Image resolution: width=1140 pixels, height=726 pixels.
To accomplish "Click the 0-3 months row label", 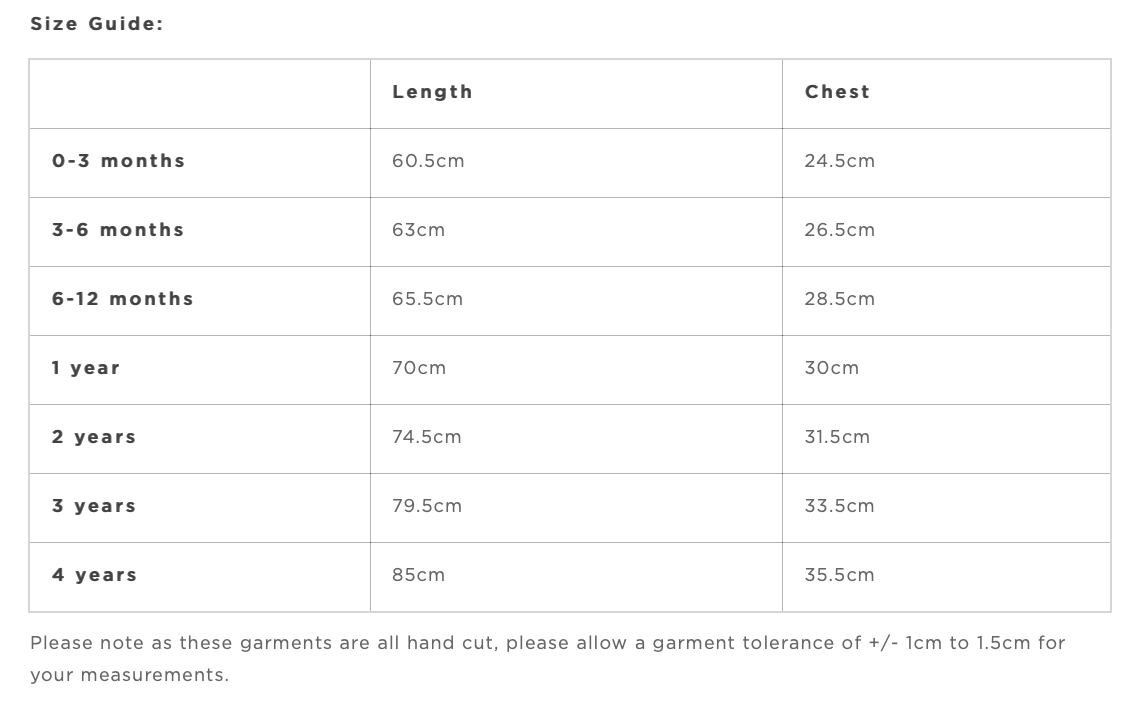I will 118,161.
